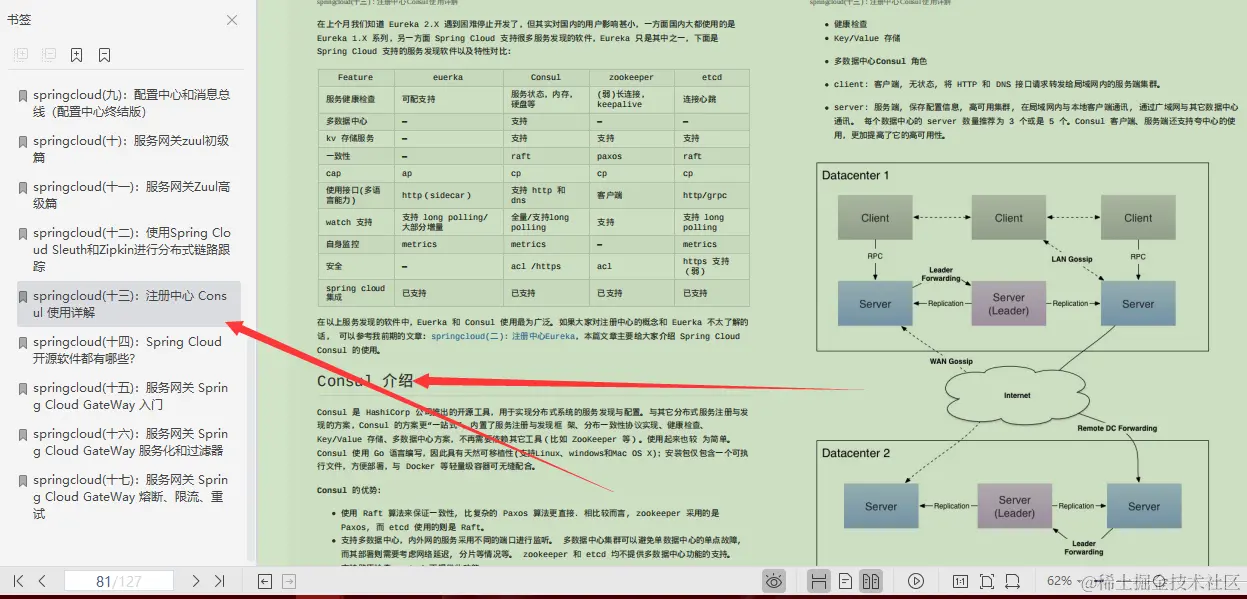1247x599 pixels.
Task: Click the fit-to-width icon
Action: tap(1013, 580)
